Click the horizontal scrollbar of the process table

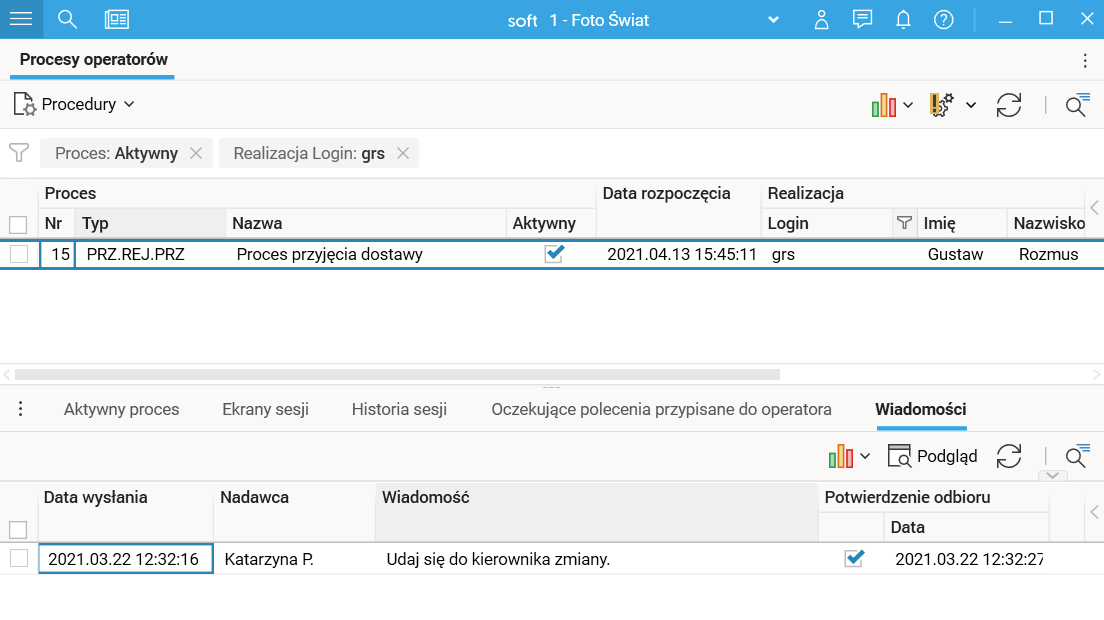[x=400, y=374]
